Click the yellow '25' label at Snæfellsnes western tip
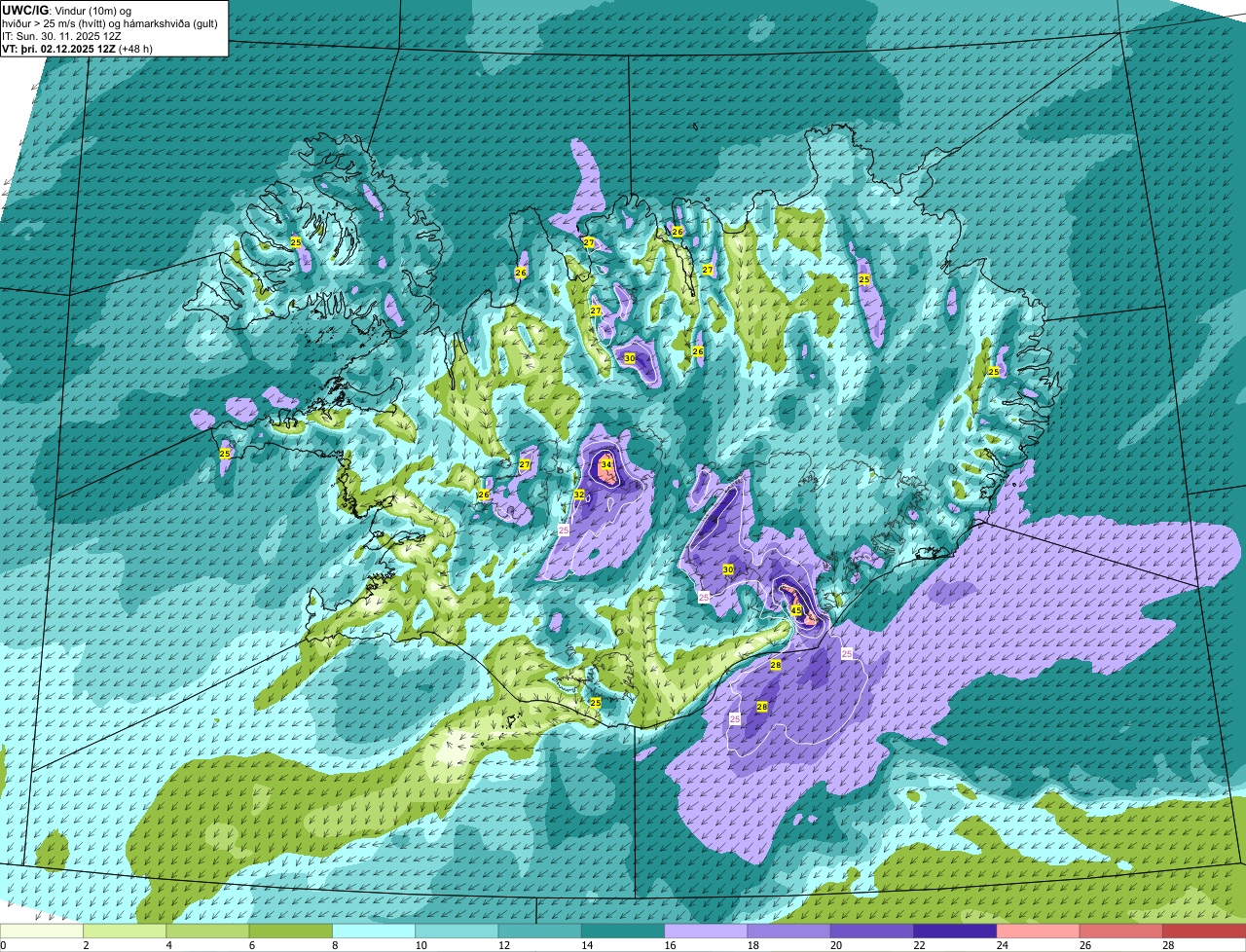Screen dimensions: 1246x952 tap(225, 454)
